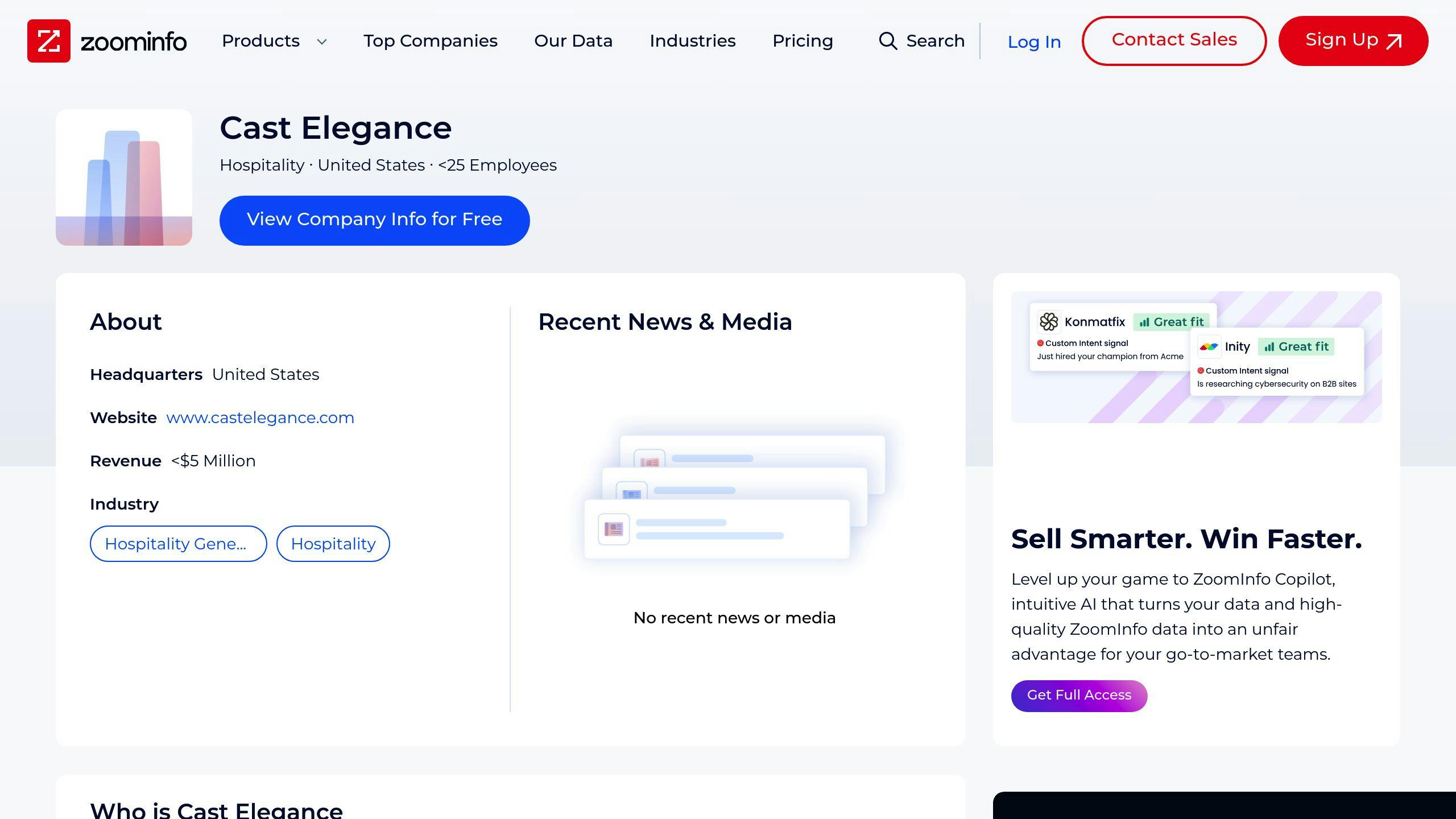Viewport: 1456px width, 819px height.
Task: Expand Top Companies navigation section
Action: 430,41
